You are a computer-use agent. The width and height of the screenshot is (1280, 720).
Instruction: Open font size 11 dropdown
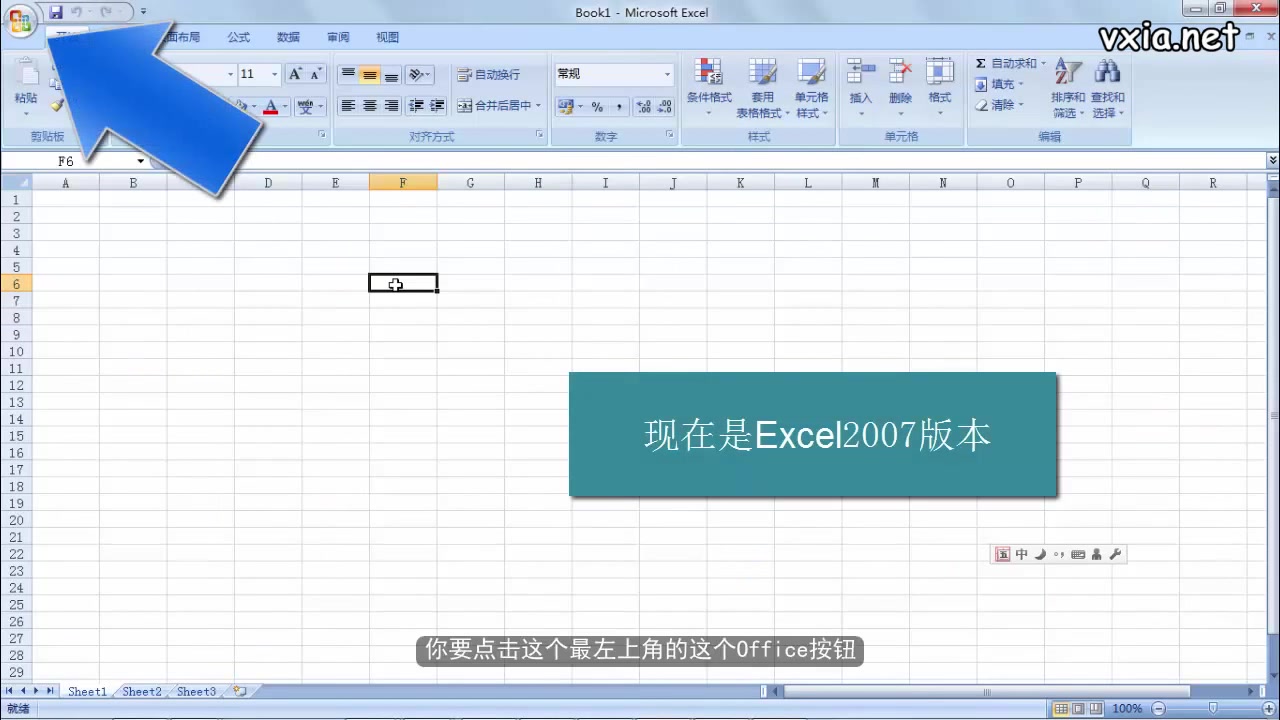[274, 74]
